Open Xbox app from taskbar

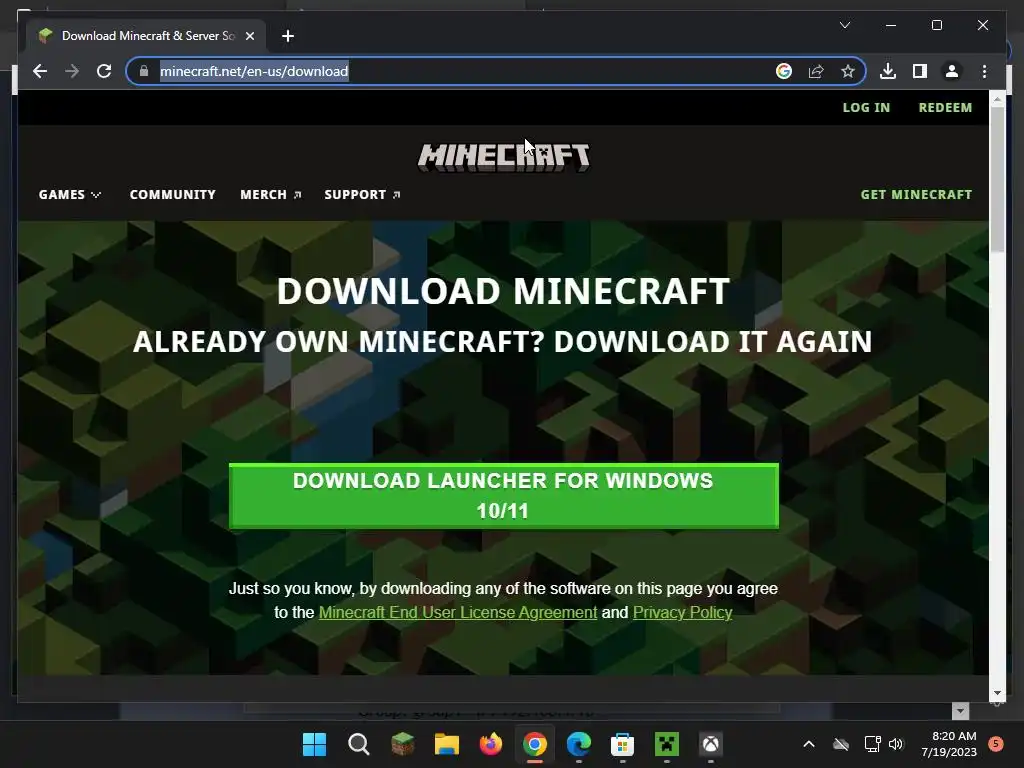pyautogui.click(x=711, y=744)
